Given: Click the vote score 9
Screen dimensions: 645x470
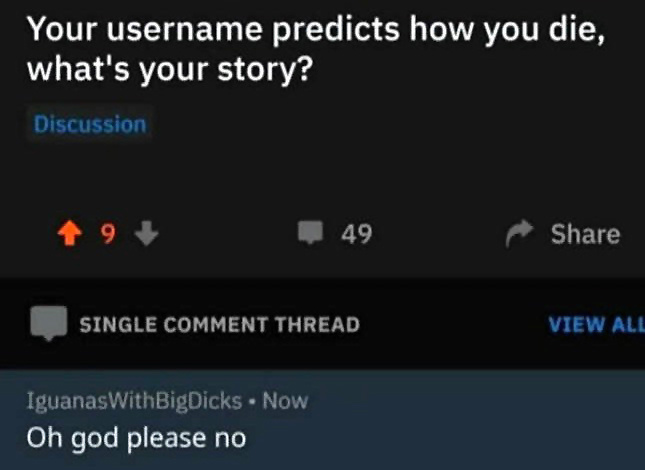Looking at the screenshot, I should (108, 234).
